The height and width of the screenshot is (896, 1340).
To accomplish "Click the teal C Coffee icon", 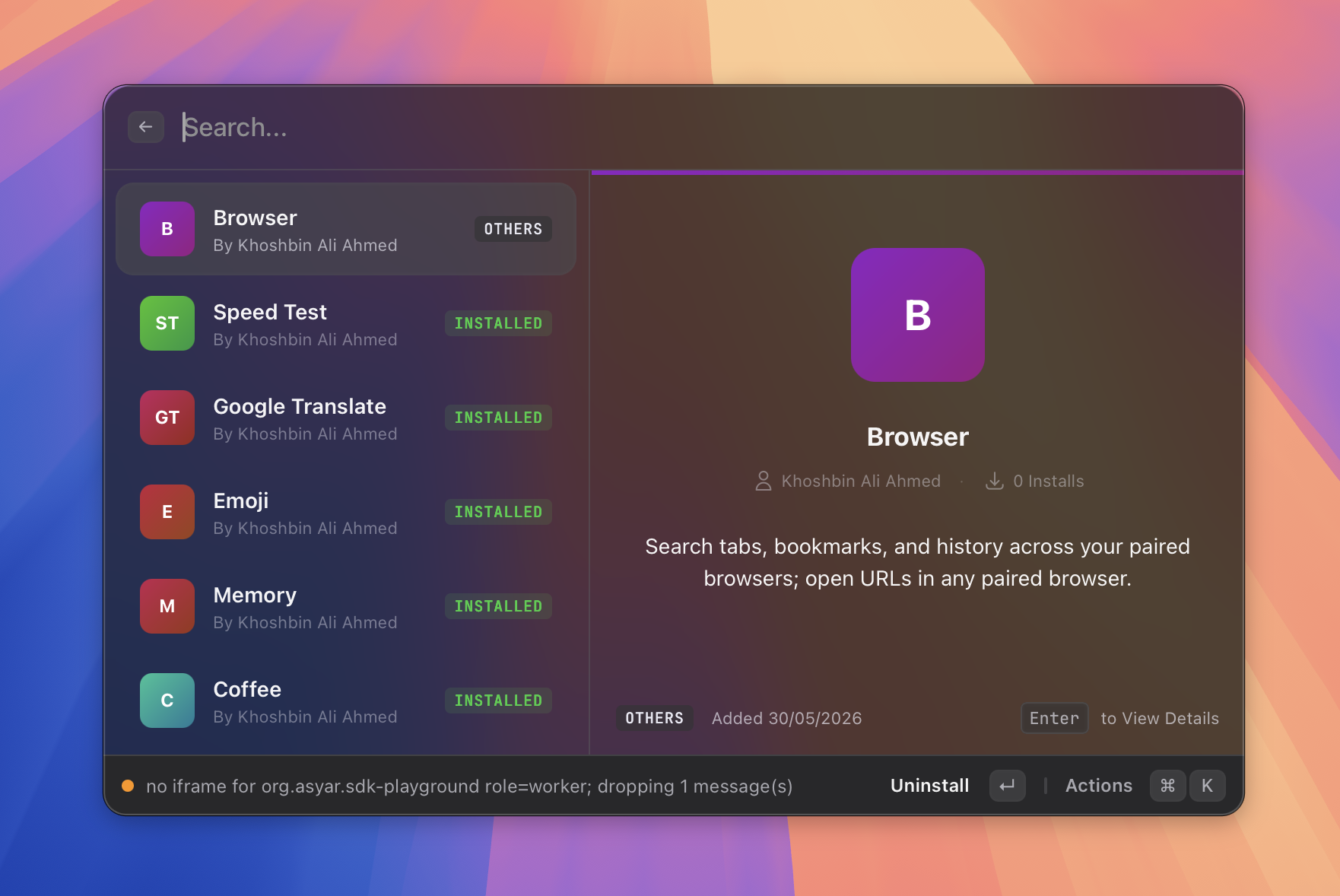I will pos(167,701).
